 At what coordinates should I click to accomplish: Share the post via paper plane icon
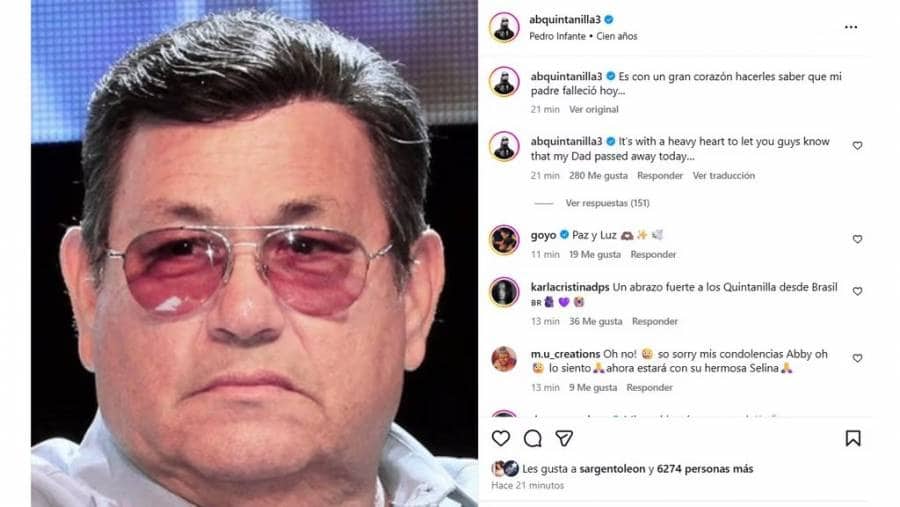point(564,438)
